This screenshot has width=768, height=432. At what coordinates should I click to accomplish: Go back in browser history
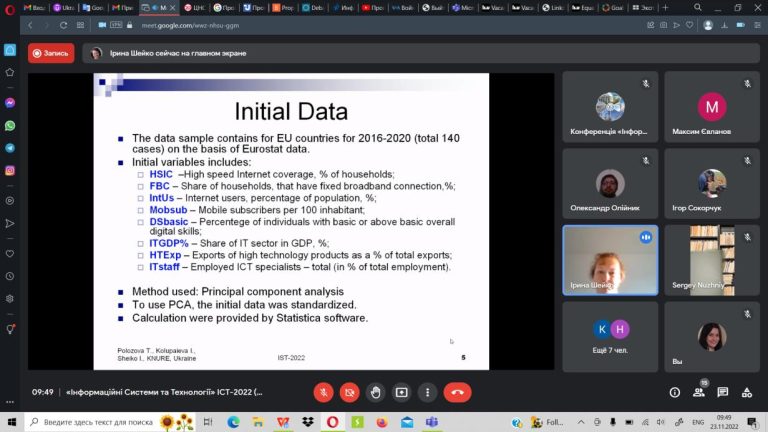click(x=30, y=25)
